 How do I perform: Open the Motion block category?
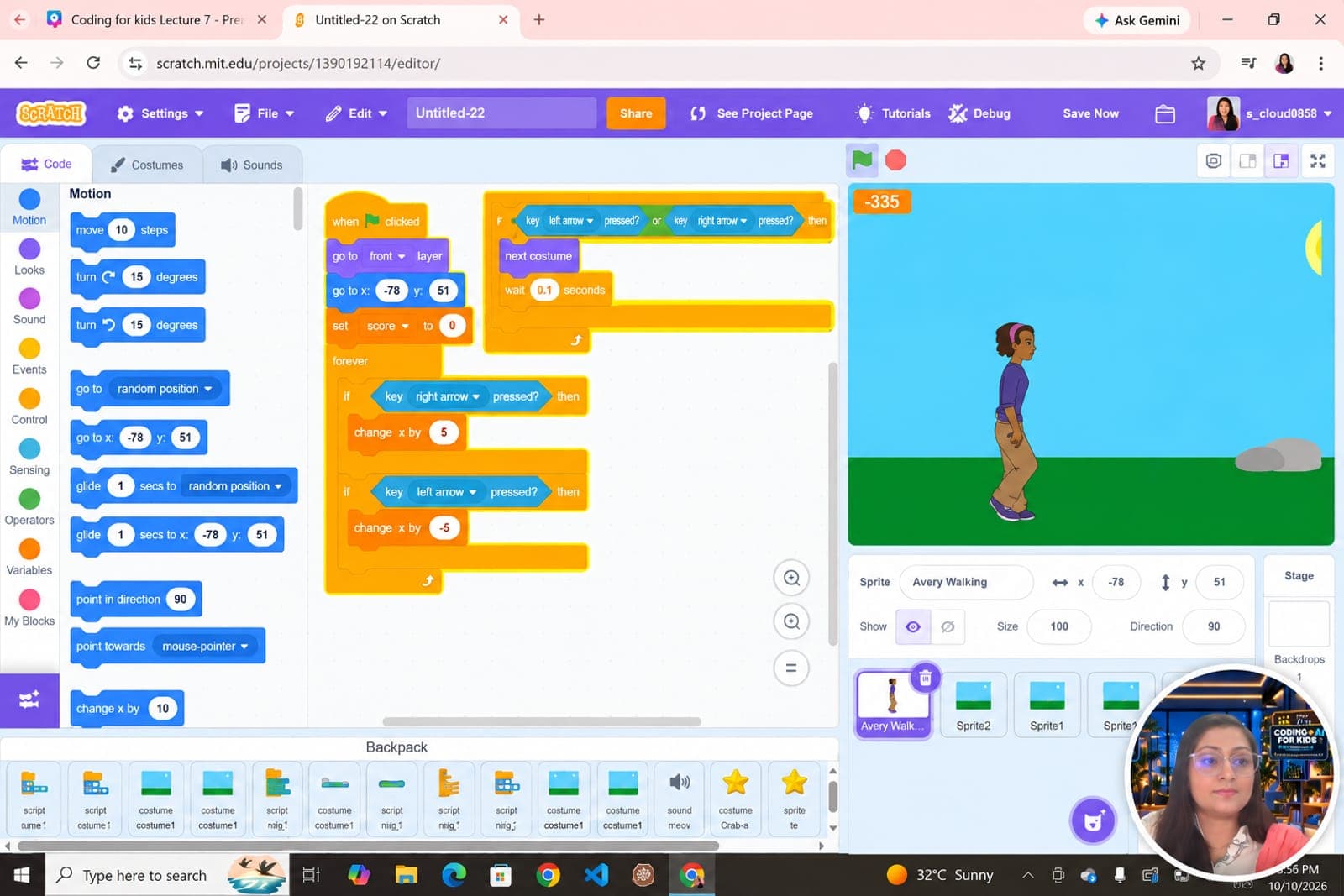(29, 207)
